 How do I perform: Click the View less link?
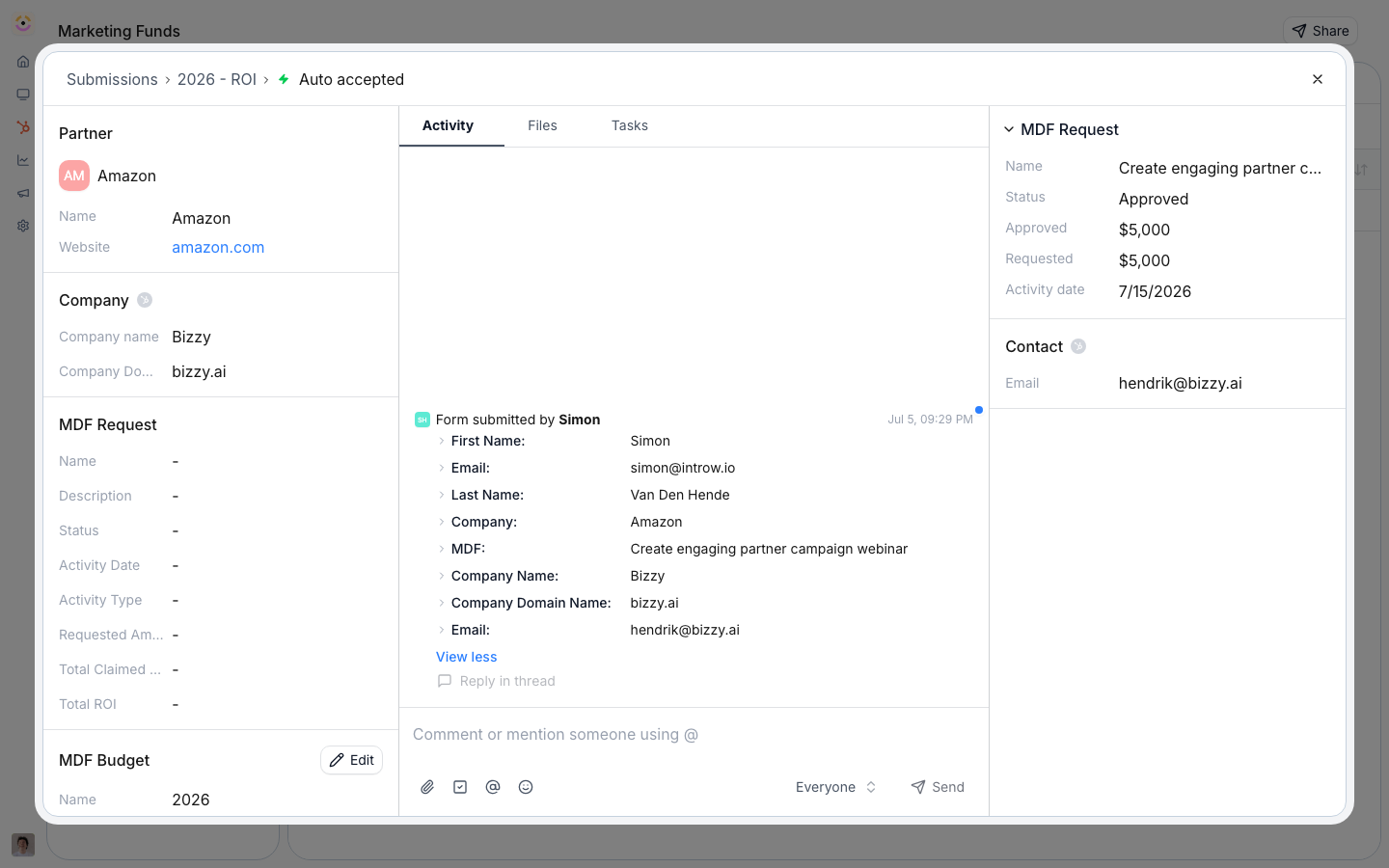tap(467, 657)
